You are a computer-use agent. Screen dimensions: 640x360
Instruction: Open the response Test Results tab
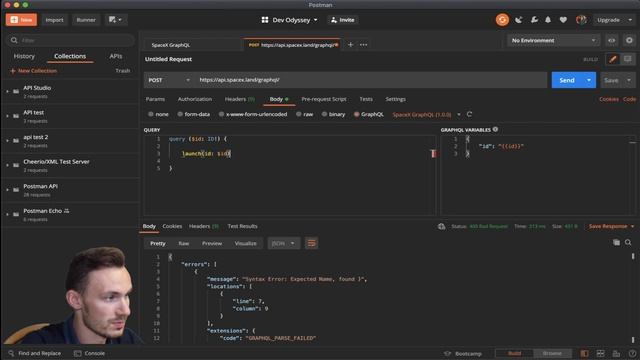[x=242, y=226]
